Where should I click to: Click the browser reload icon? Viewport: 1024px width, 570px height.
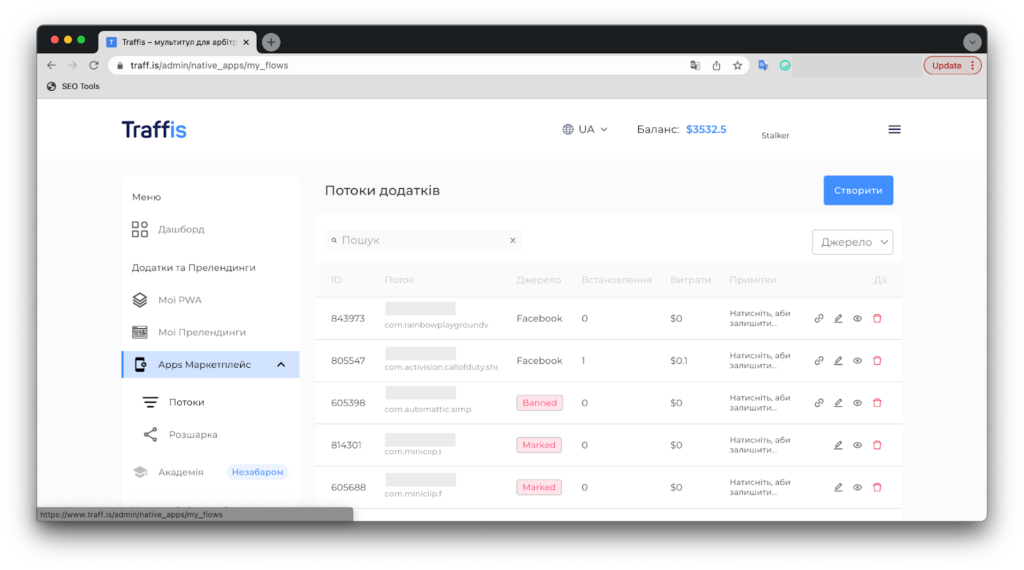[x=94, y=66]
